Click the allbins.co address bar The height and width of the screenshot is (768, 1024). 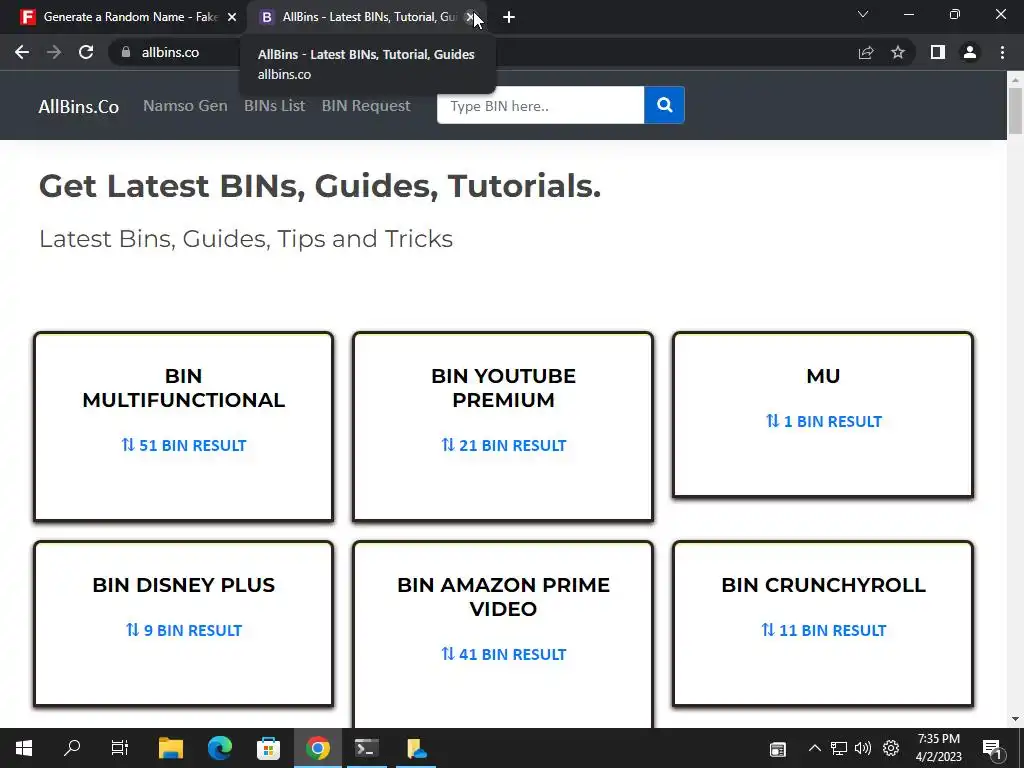(170, 52)
